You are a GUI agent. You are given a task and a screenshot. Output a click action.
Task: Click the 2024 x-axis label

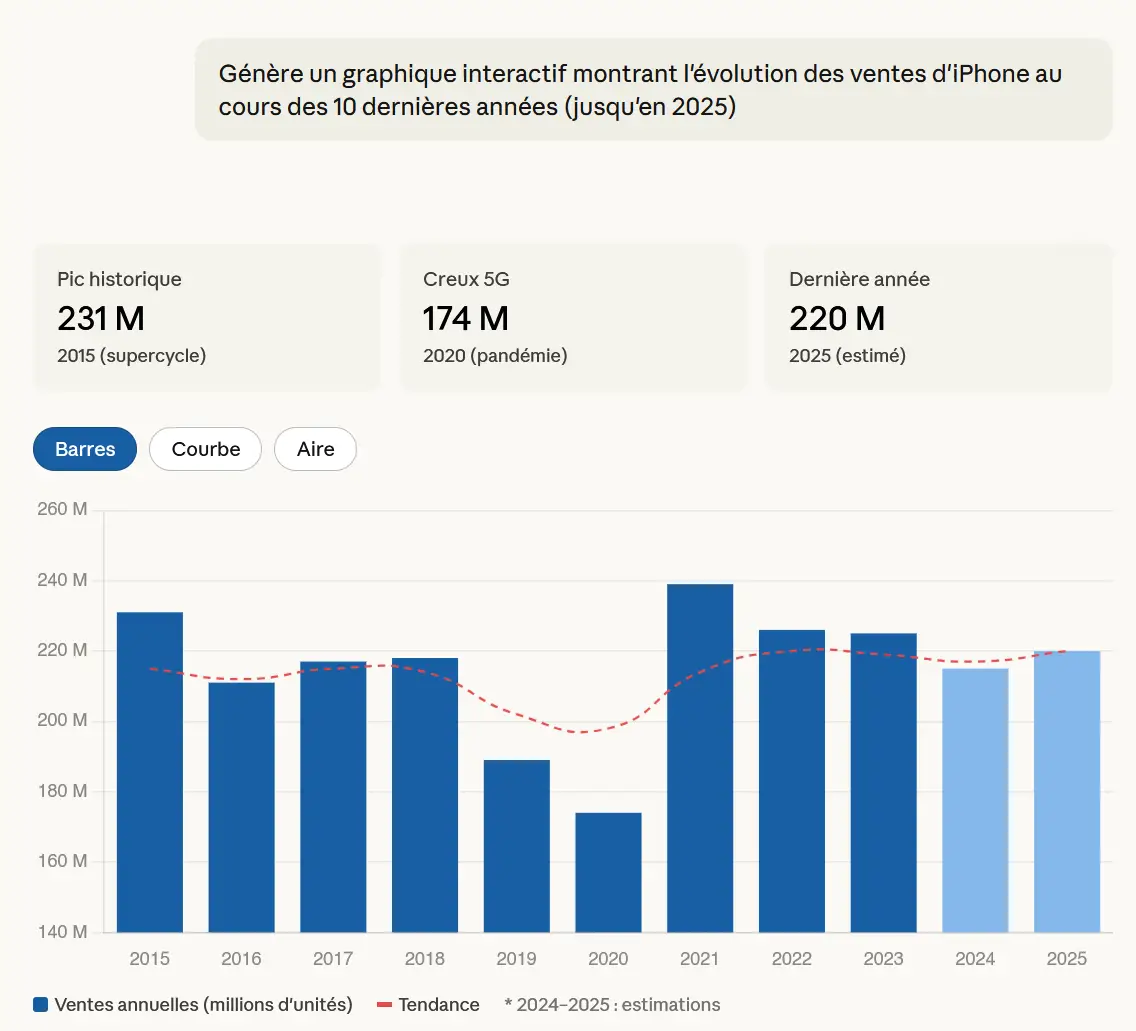point(975,959)
